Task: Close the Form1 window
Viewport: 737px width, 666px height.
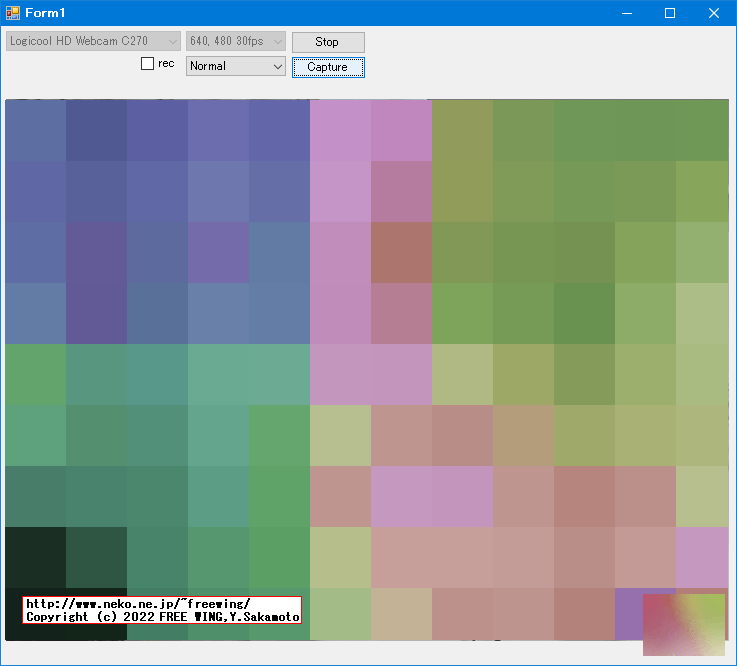Action: [x=714, y=13]
